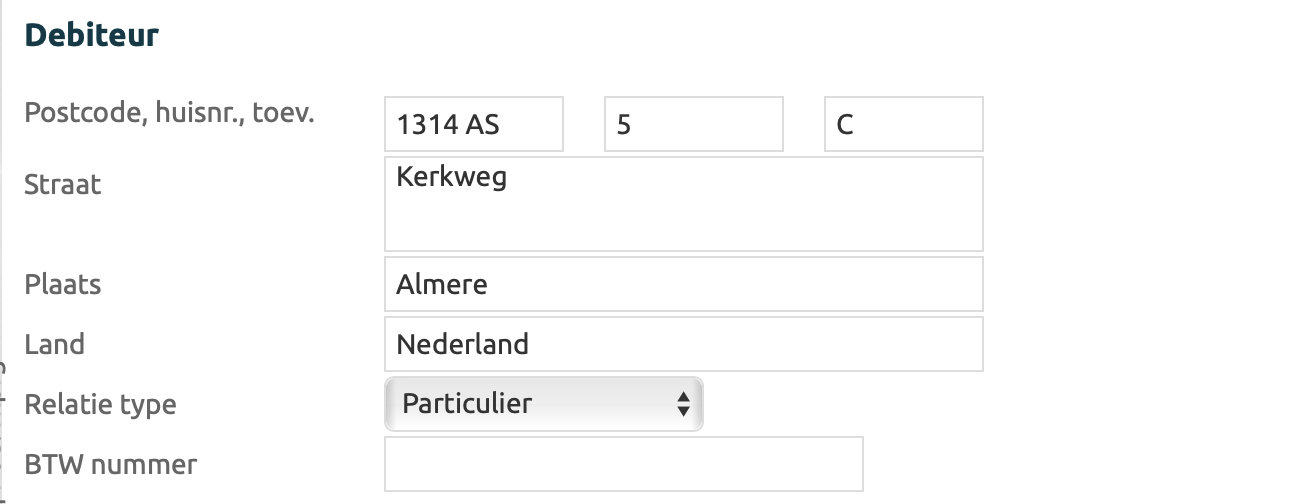Click the text Nederland in the country field
This screenshot has height=504, width=1294.
(x=462, y=345)
